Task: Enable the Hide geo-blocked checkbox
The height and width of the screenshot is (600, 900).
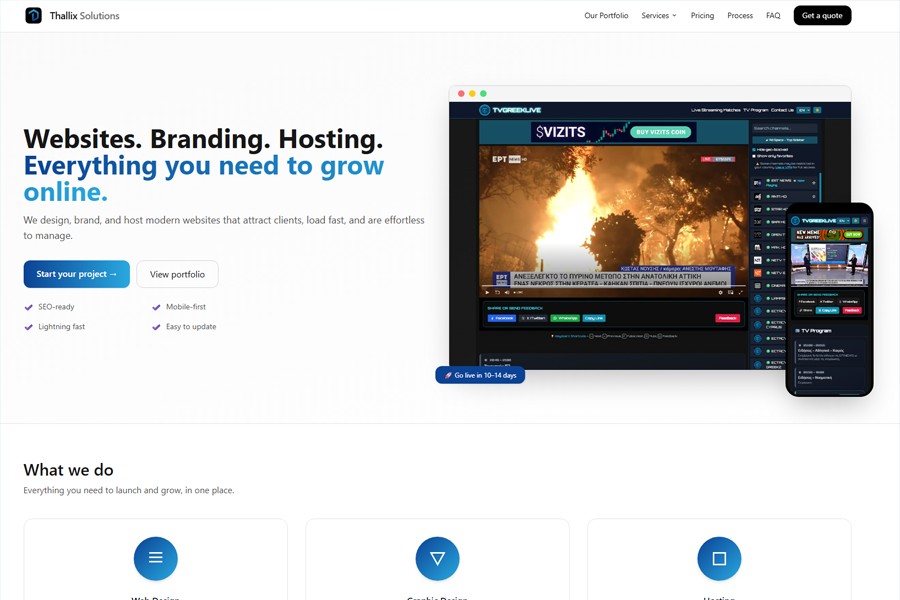Action: pos(754,149)
